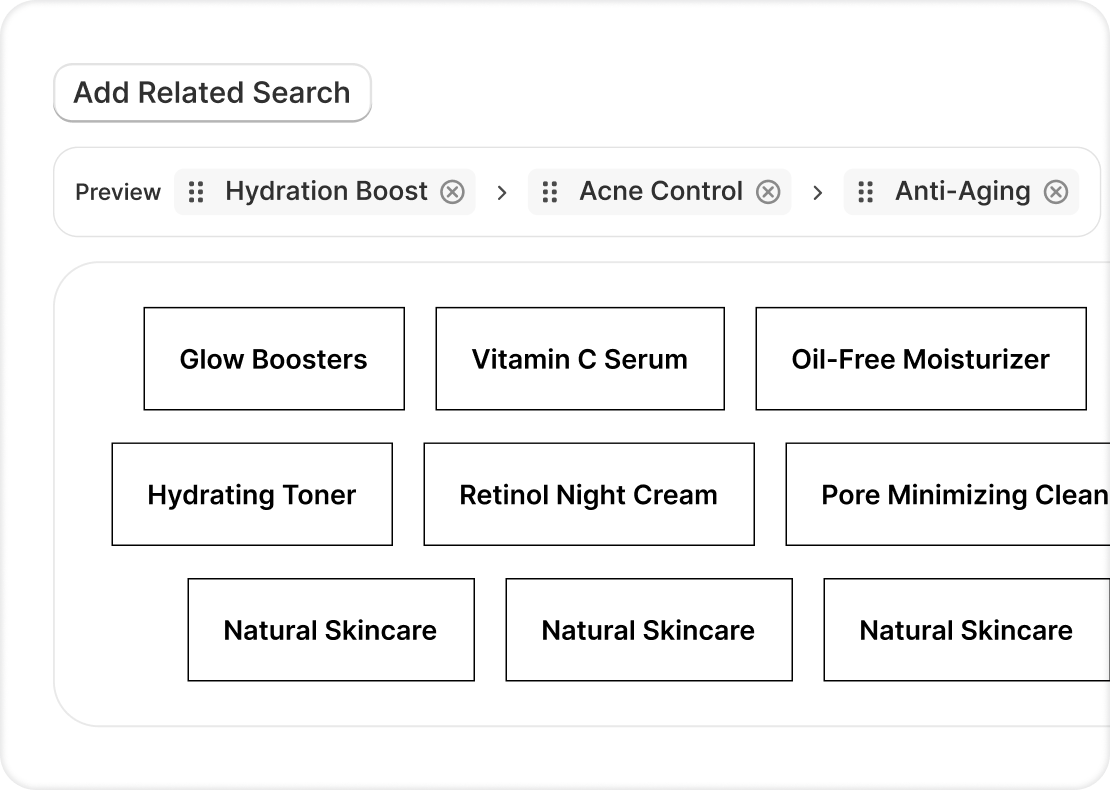The height and width of the screenshot is (790, 1110).
Task: Click the Add Related Search button
Action: coord(212,93)
